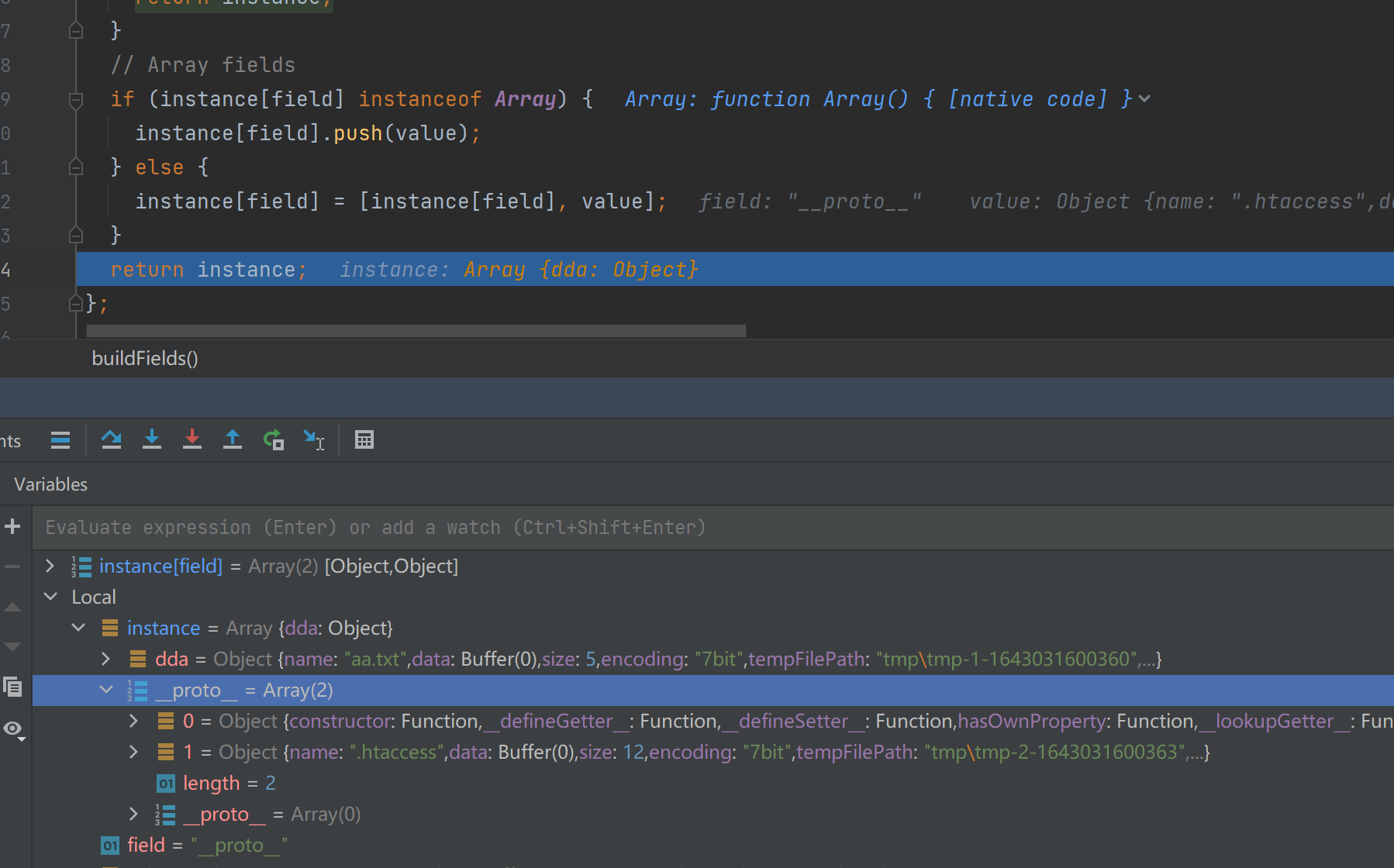
Task: Click the Step Over debugger icon
Action: (x=112, y=440)
